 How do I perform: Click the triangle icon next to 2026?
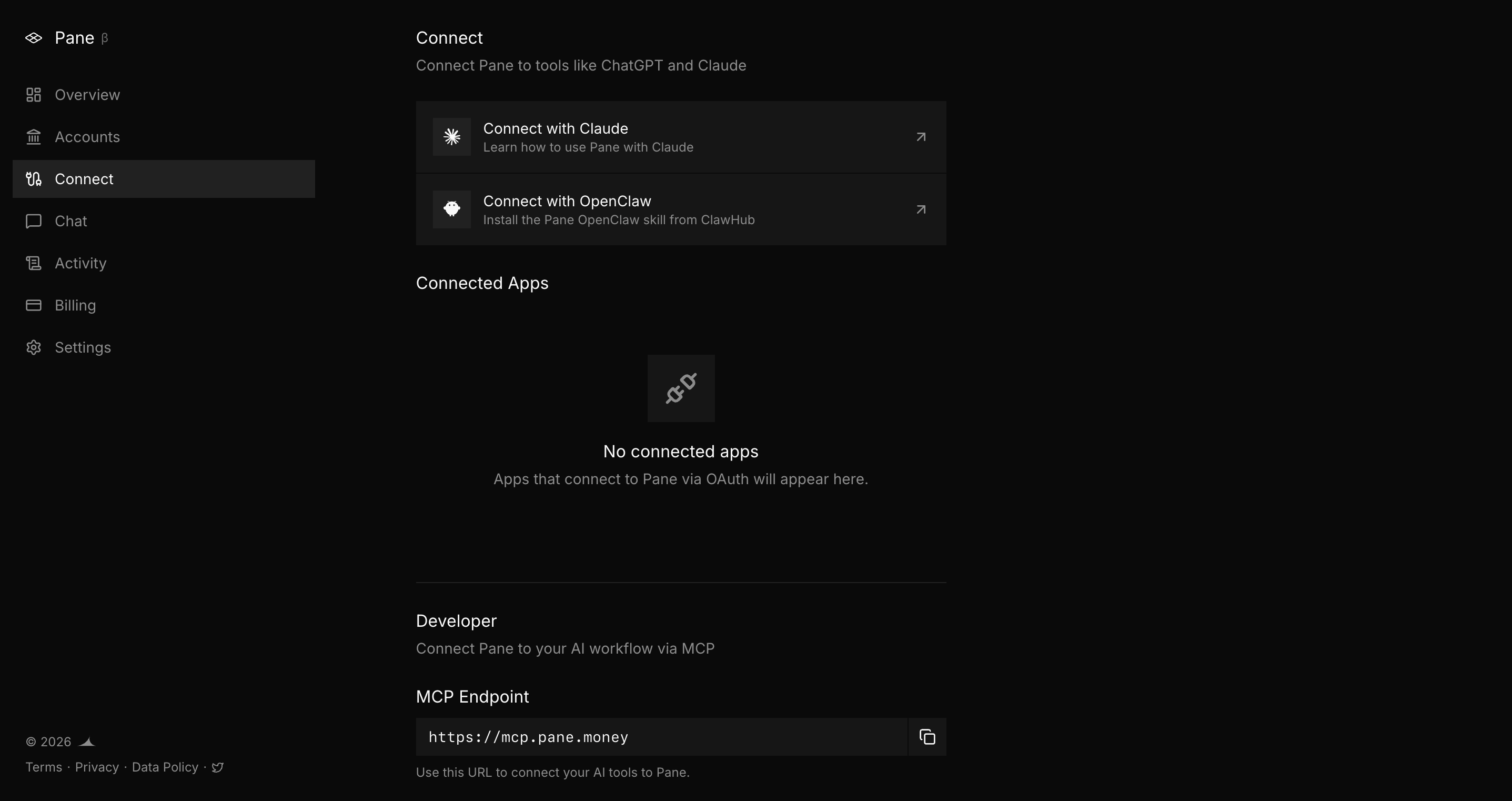click(87, 741)
